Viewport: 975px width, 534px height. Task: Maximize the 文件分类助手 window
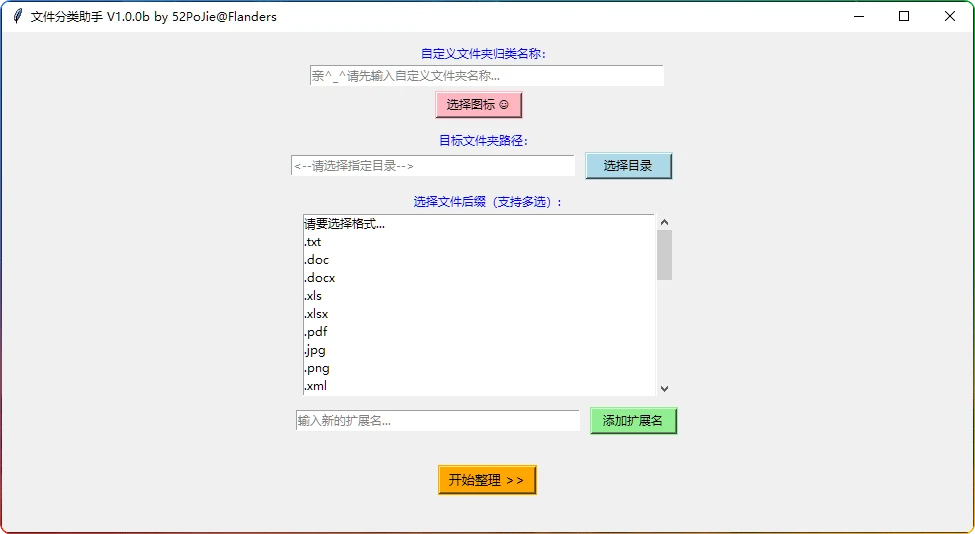904,17
